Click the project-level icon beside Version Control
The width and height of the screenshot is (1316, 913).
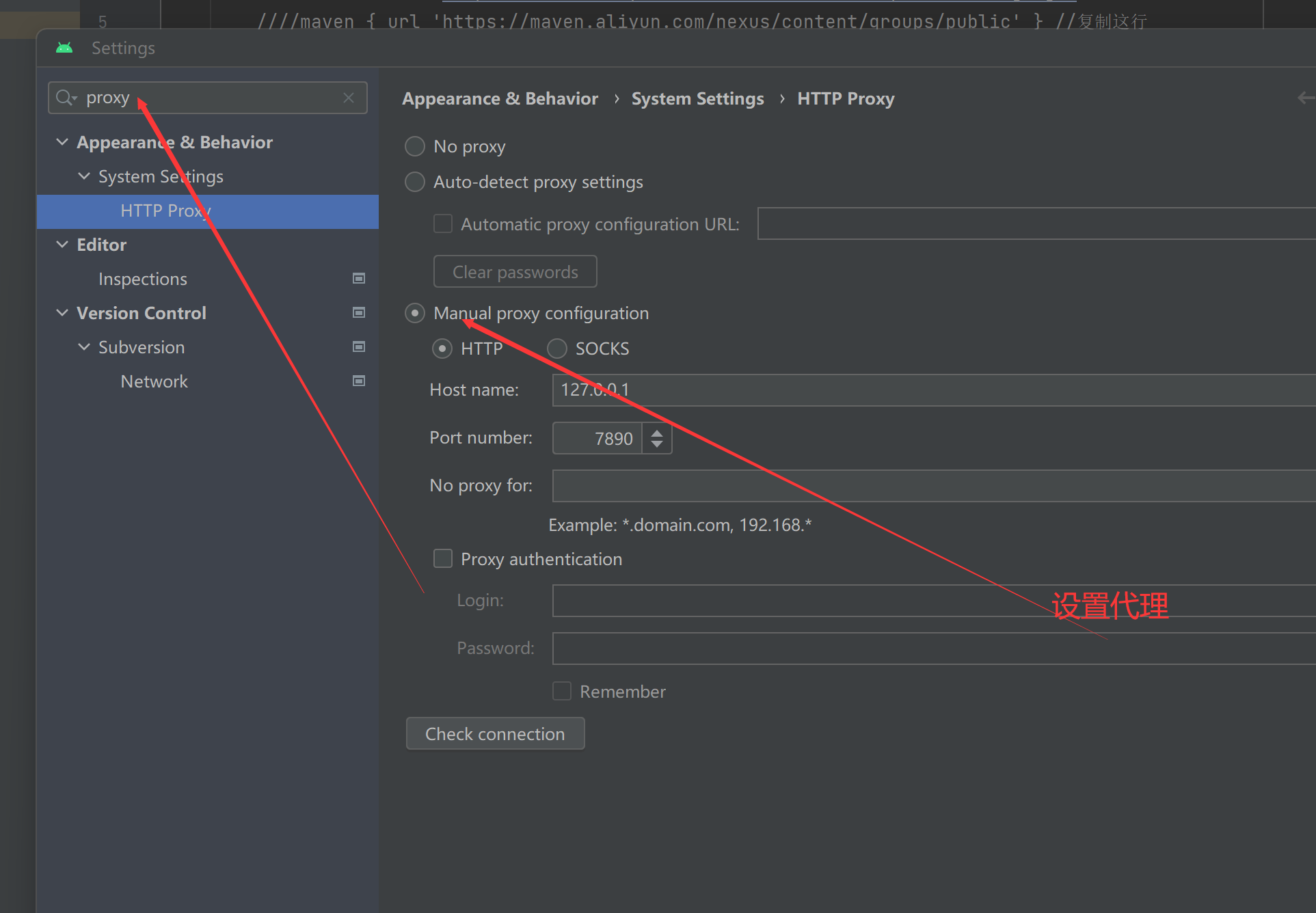[358, 312]
